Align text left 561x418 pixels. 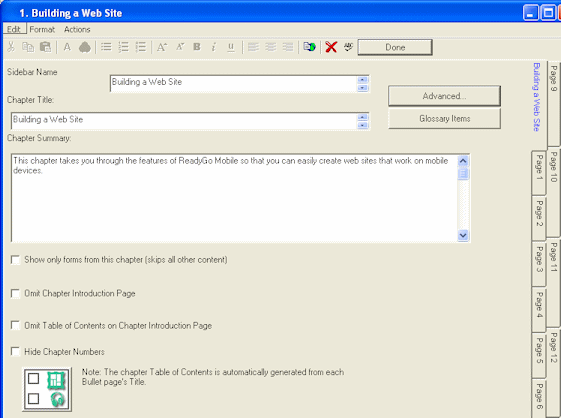click(x=253, y=47)
